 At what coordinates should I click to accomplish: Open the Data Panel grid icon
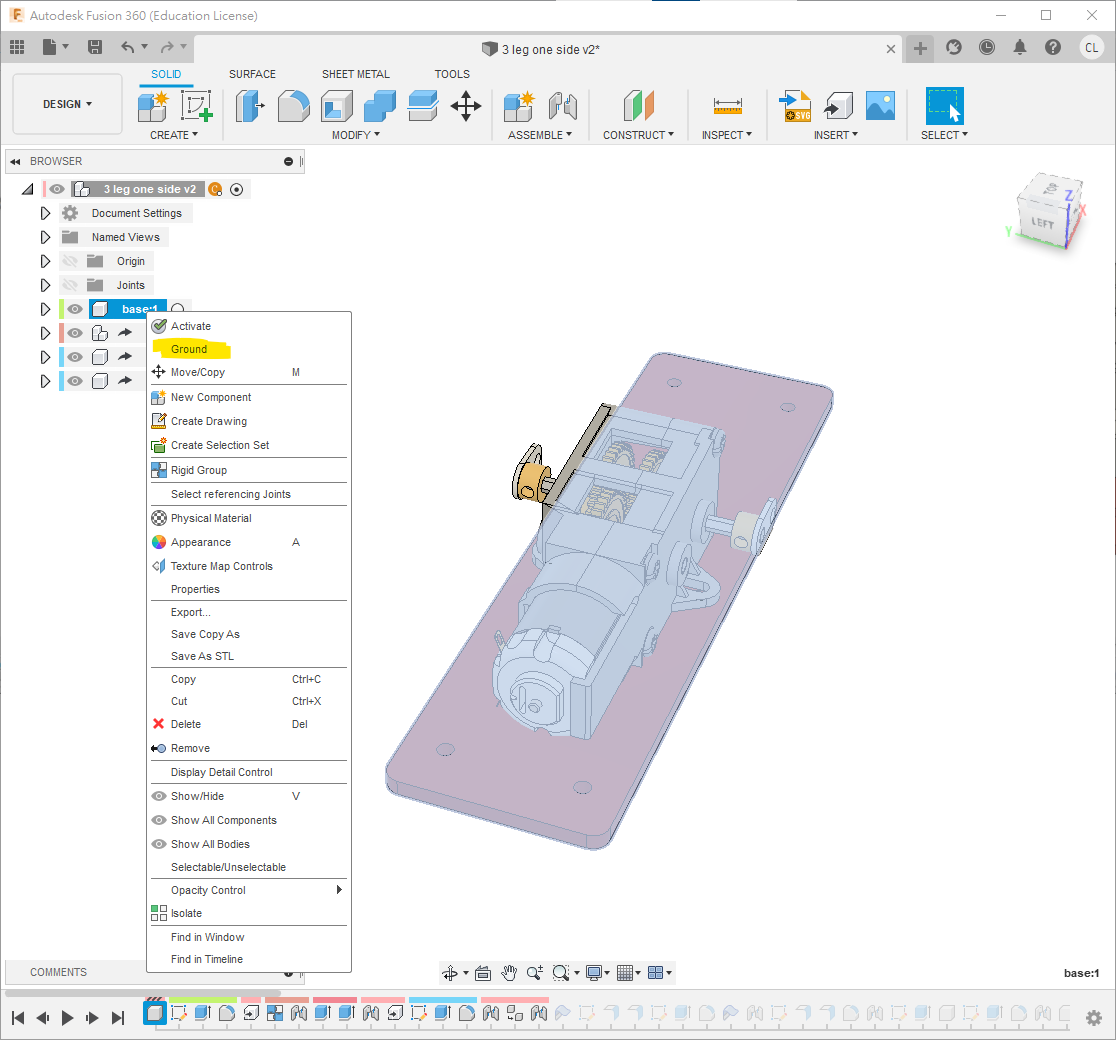tap(17, 47)
